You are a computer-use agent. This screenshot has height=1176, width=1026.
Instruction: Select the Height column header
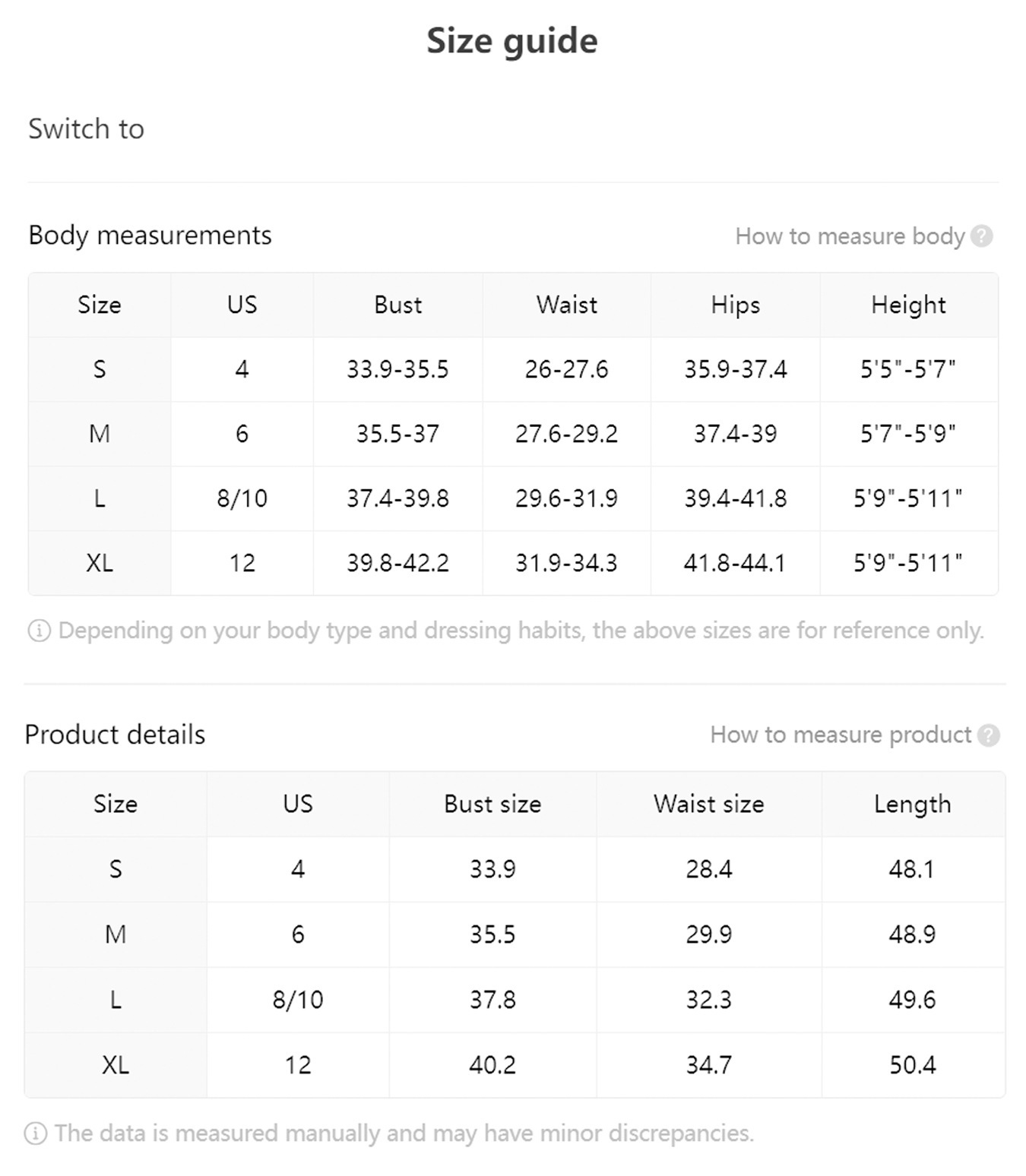point(908,305)
